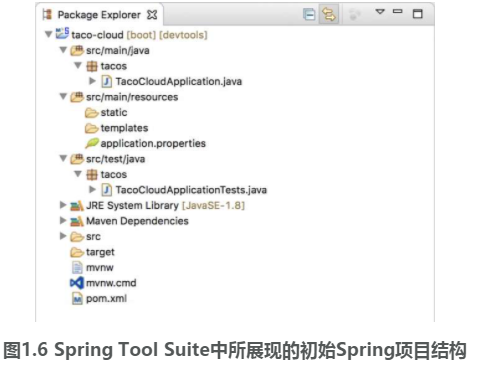The height and width of the screenshot is (368, 482).
Task: Select application.properties file
Action: click(153, 144)
